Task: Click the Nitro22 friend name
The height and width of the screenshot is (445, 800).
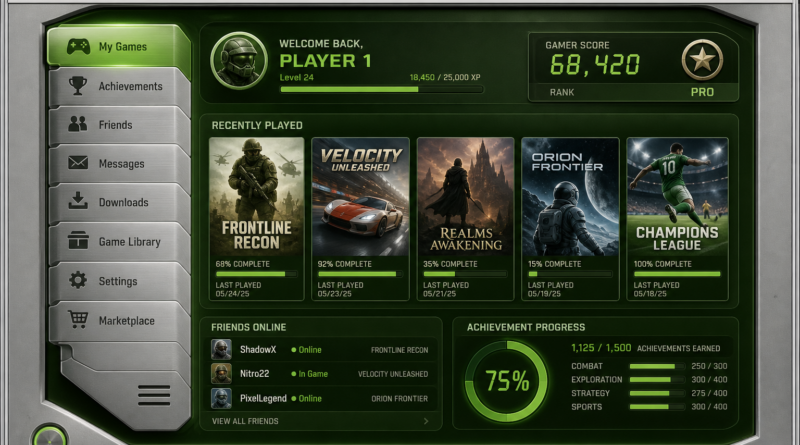Action: (x=254, y=374)
